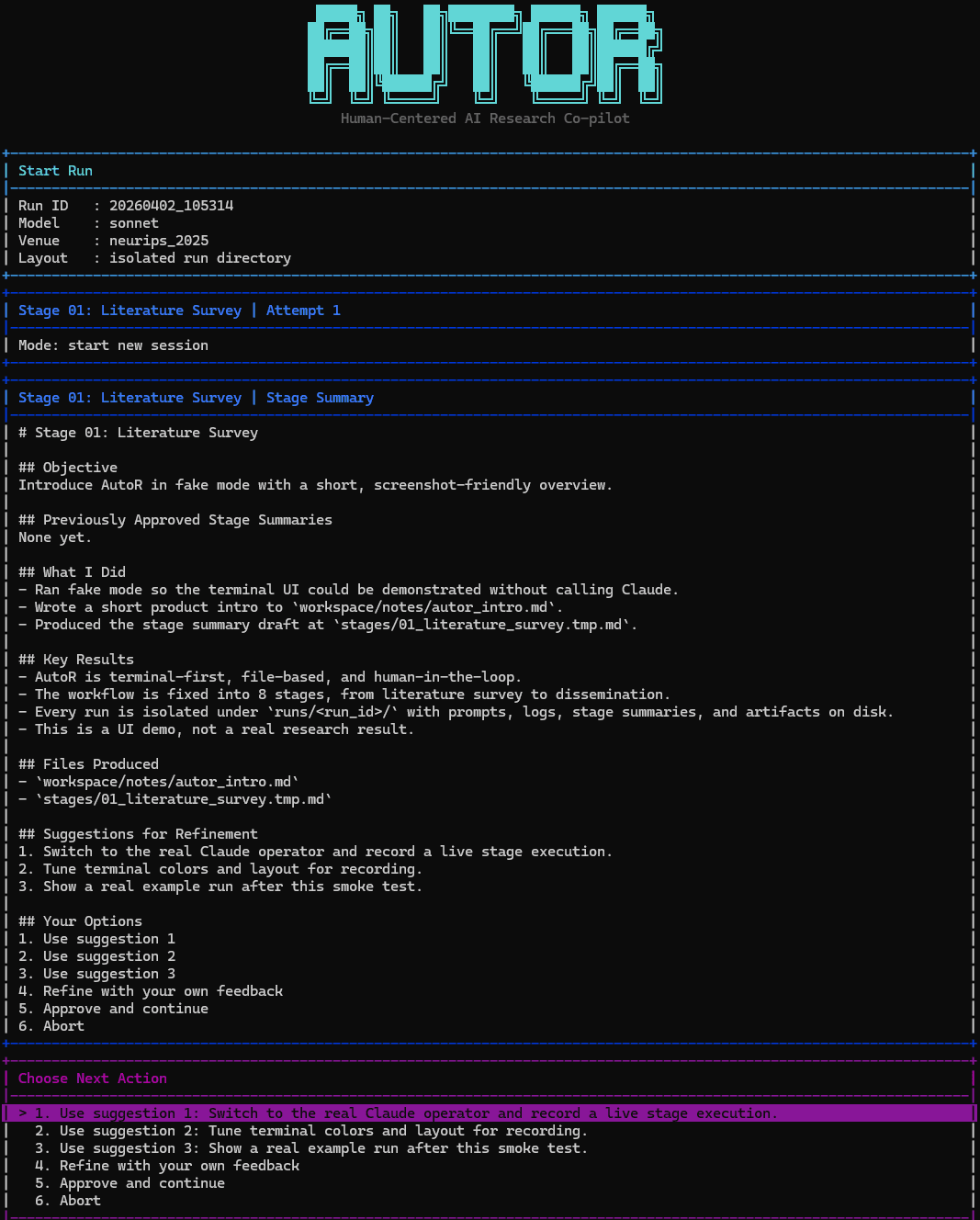Choose Refine with your own feedback in action menu
The width and height of the screenshot is (980, 1220).
point(167,1166)
